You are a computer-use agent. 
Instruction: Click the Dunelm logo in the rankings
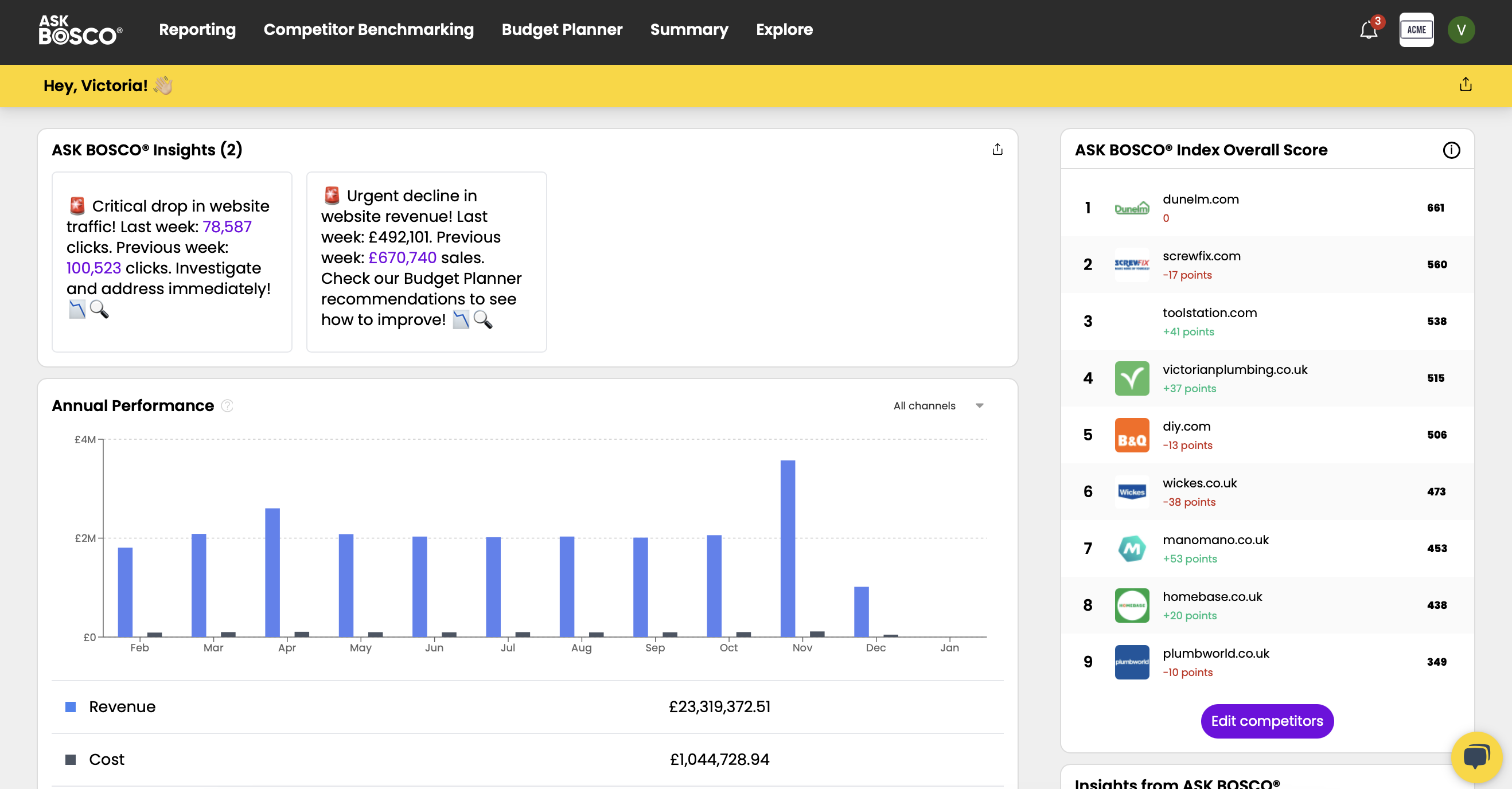pyautogui.click(x=1132, y=208)
